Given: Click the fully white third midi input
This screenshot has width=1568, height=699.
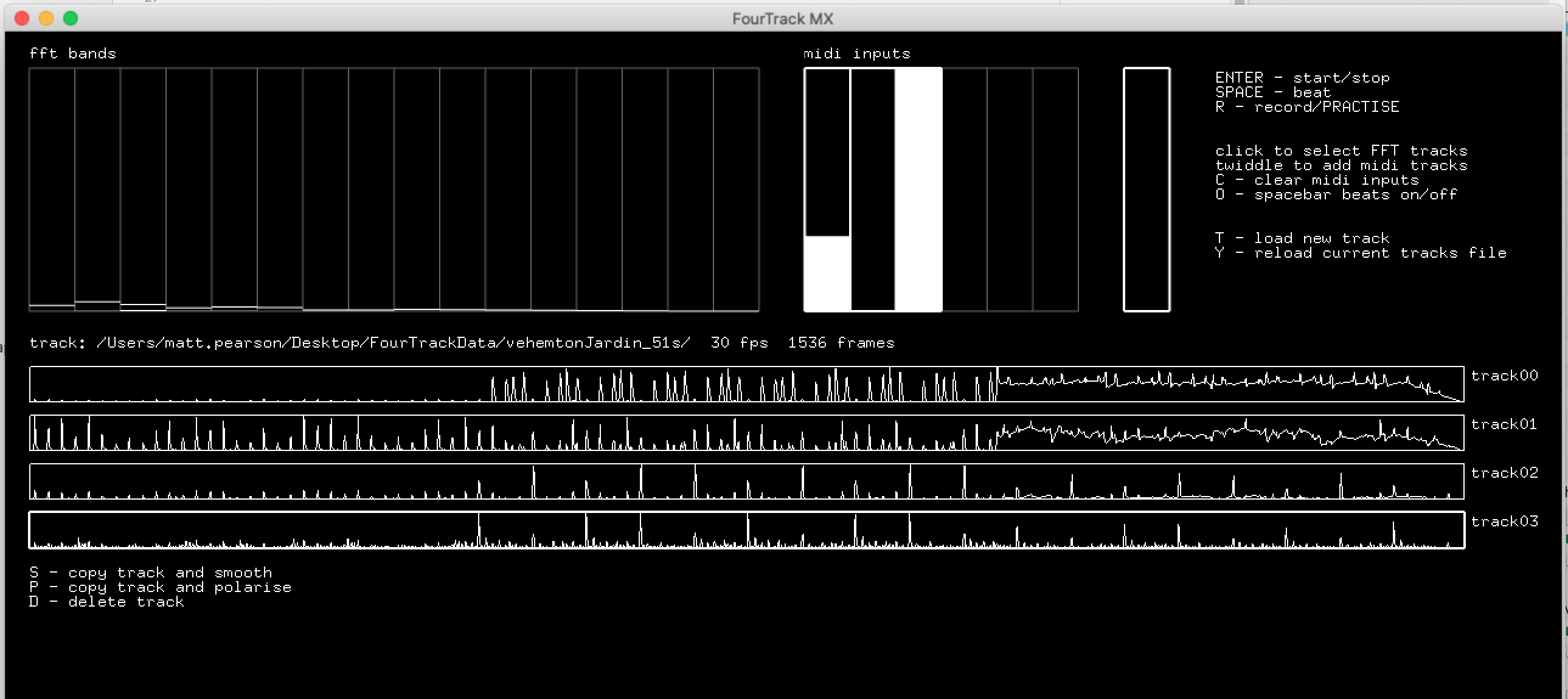Looking at the screenshot, I should [x=918, y=188].
